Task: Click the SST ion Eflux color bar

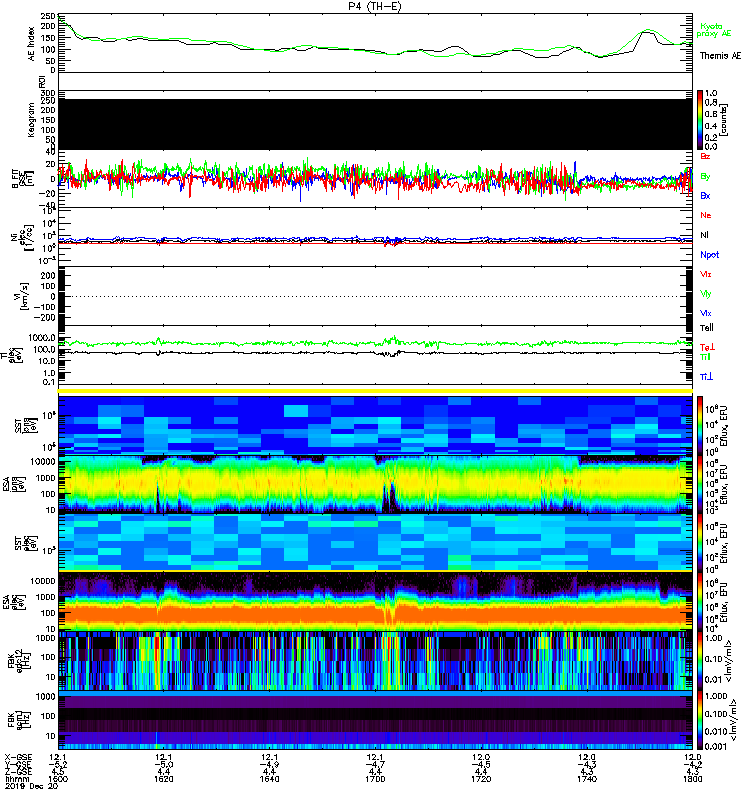Action: 700,425
